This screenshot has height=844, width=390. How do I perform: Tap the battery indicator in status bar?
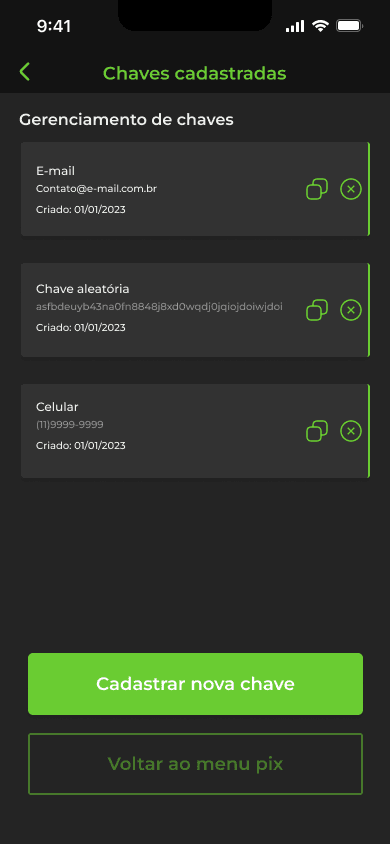(350, 26)
